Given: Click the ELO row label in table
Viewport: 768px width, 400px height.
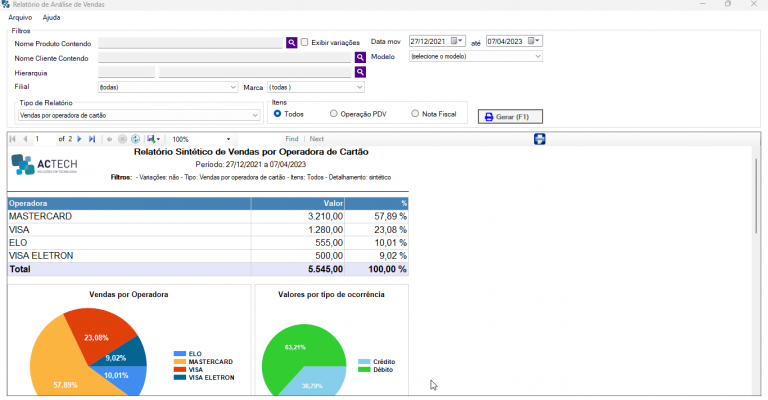Looking at the screenshot, I should 18,243.
